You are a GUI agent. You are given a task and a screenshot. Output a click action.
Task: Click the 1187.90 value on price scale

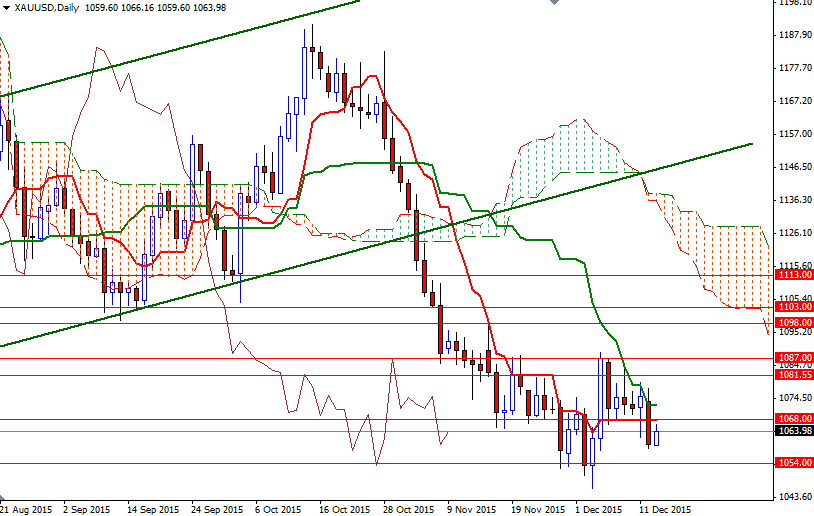click(793, 35)
